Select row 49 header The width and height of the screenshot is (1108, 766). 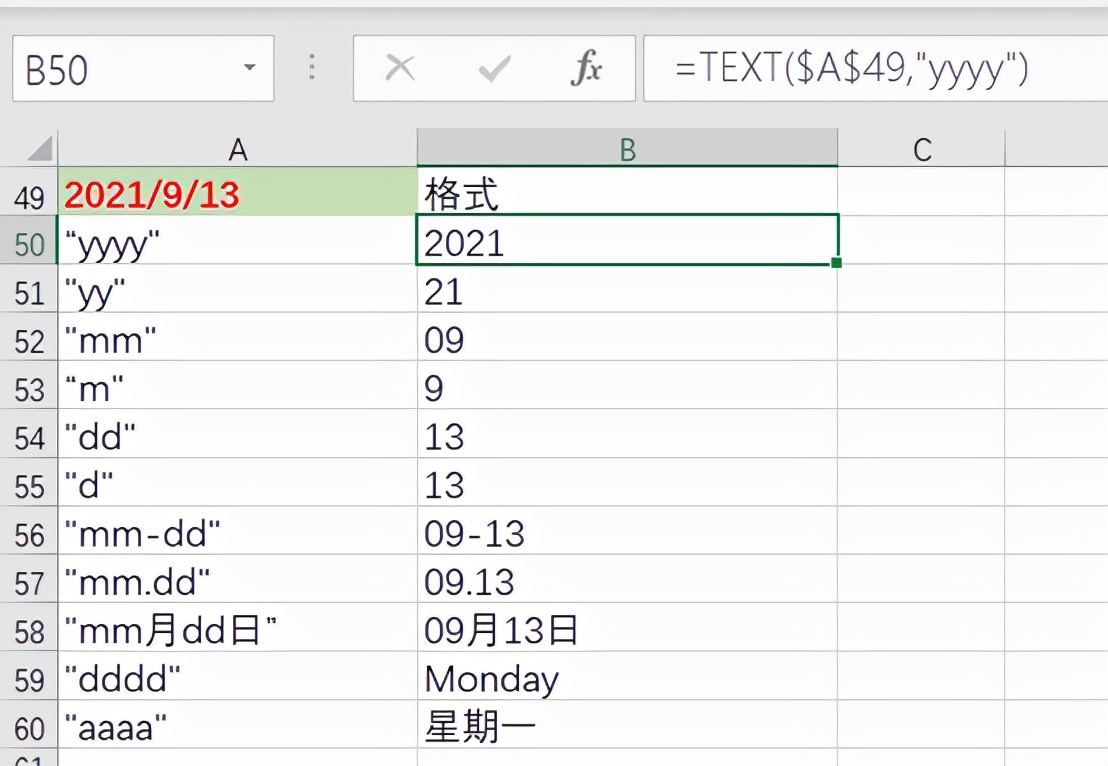[29, 194]
